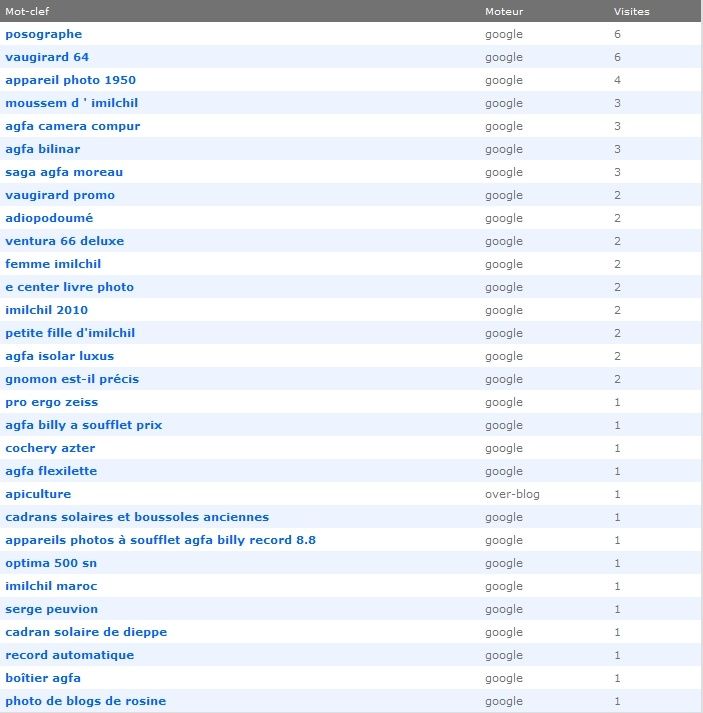This screenshot has width=703, height=713.
Task: Open the 'posographe' keyword link
Action: click(x=44, y=34)
